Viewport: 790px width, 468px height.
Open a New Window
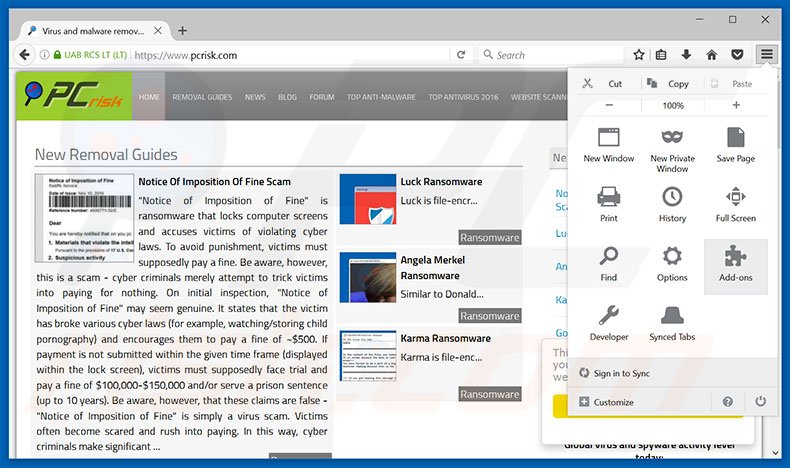tap(609, 145)
